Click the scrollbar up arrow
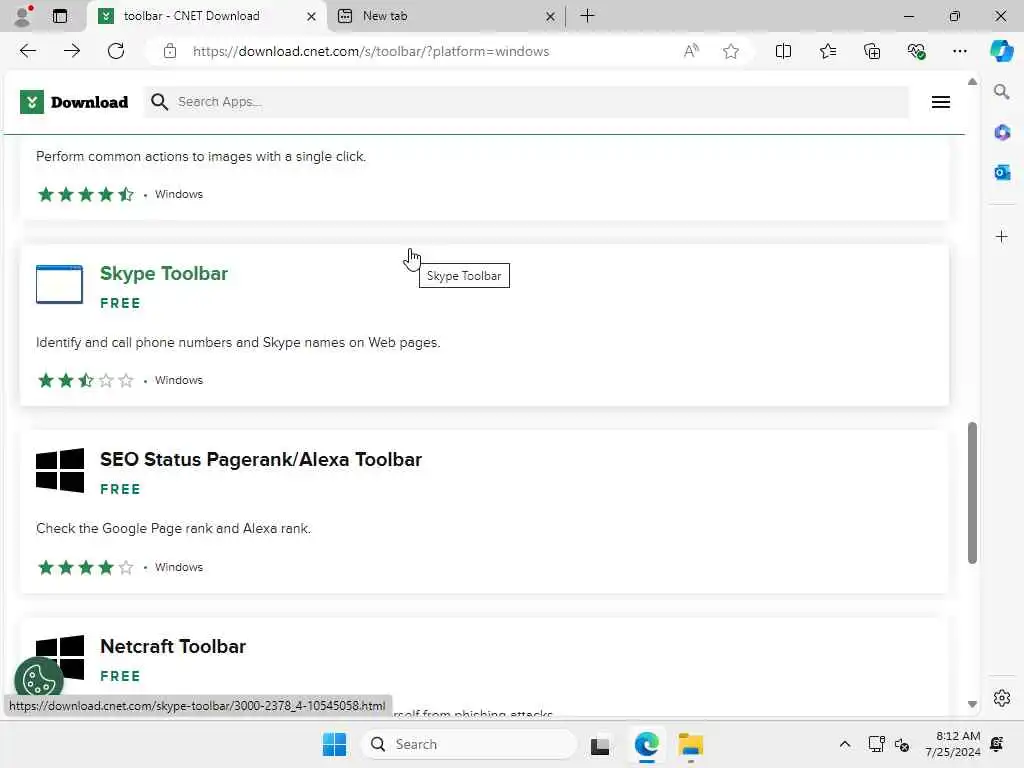The height and width of the screenshot is (768, 1024). [x=972, y=82]
